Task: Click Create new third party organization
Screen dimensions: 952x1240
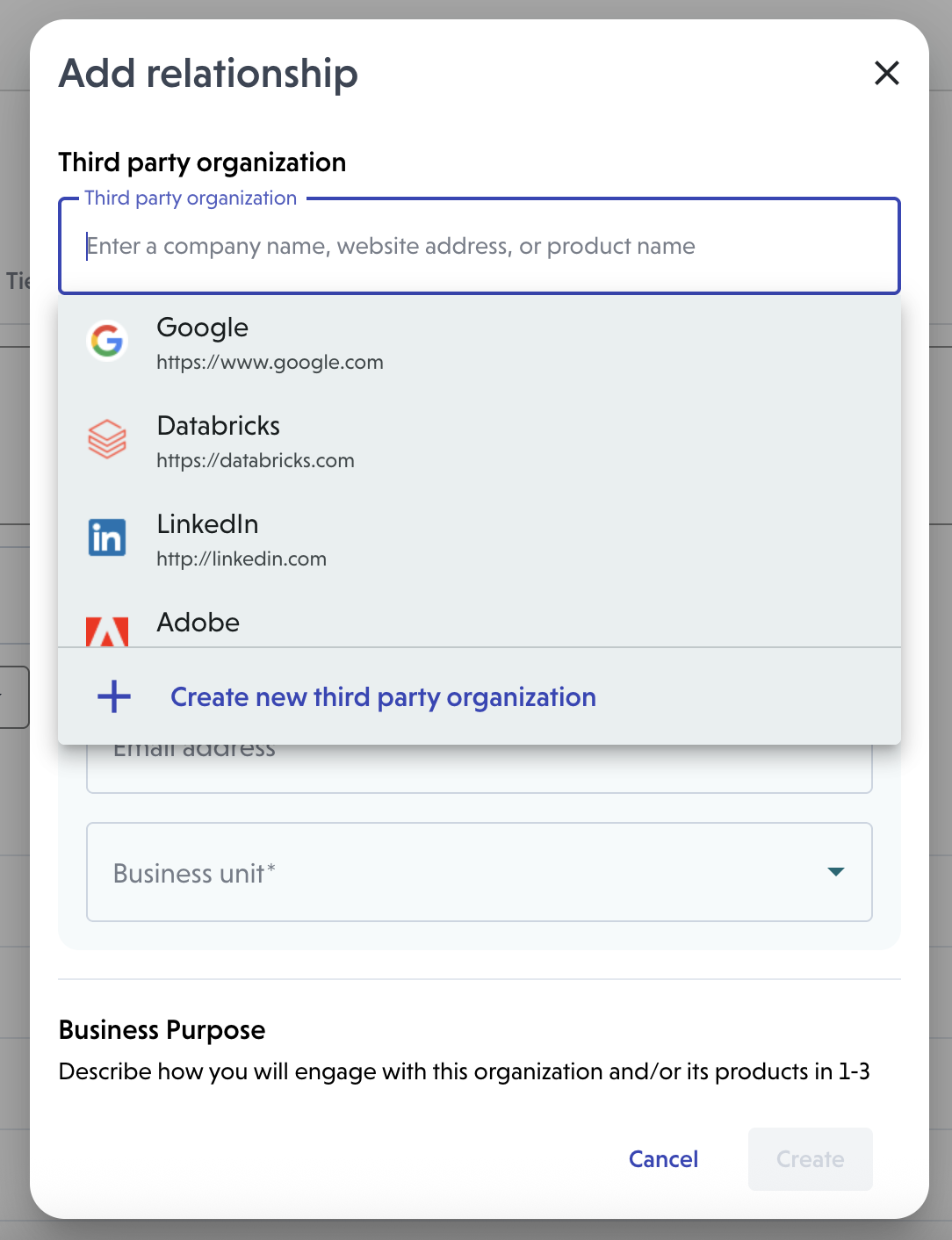Action: tap(383, 697)
